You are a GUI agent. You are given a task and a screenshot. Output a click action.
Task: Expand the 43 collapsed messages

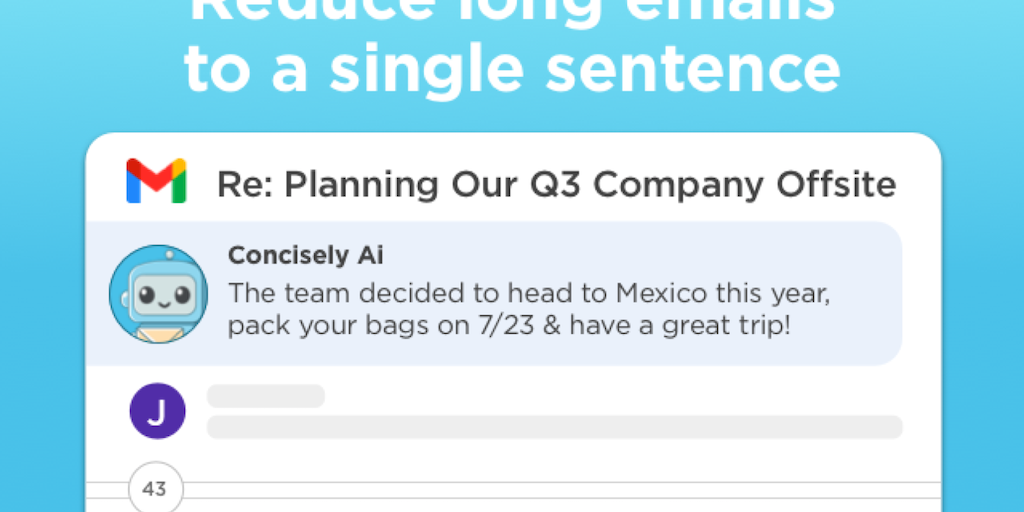[x=155, y=490]
